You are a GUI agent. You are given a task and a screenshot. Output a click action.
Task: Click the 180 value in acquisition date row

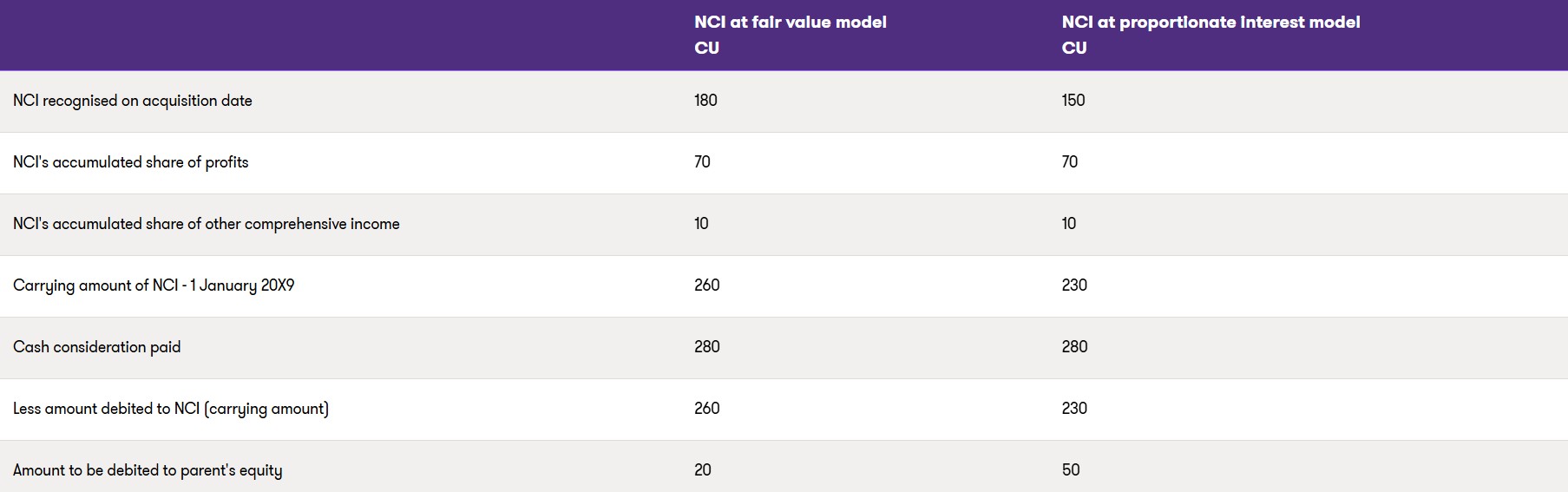point(705,101)
